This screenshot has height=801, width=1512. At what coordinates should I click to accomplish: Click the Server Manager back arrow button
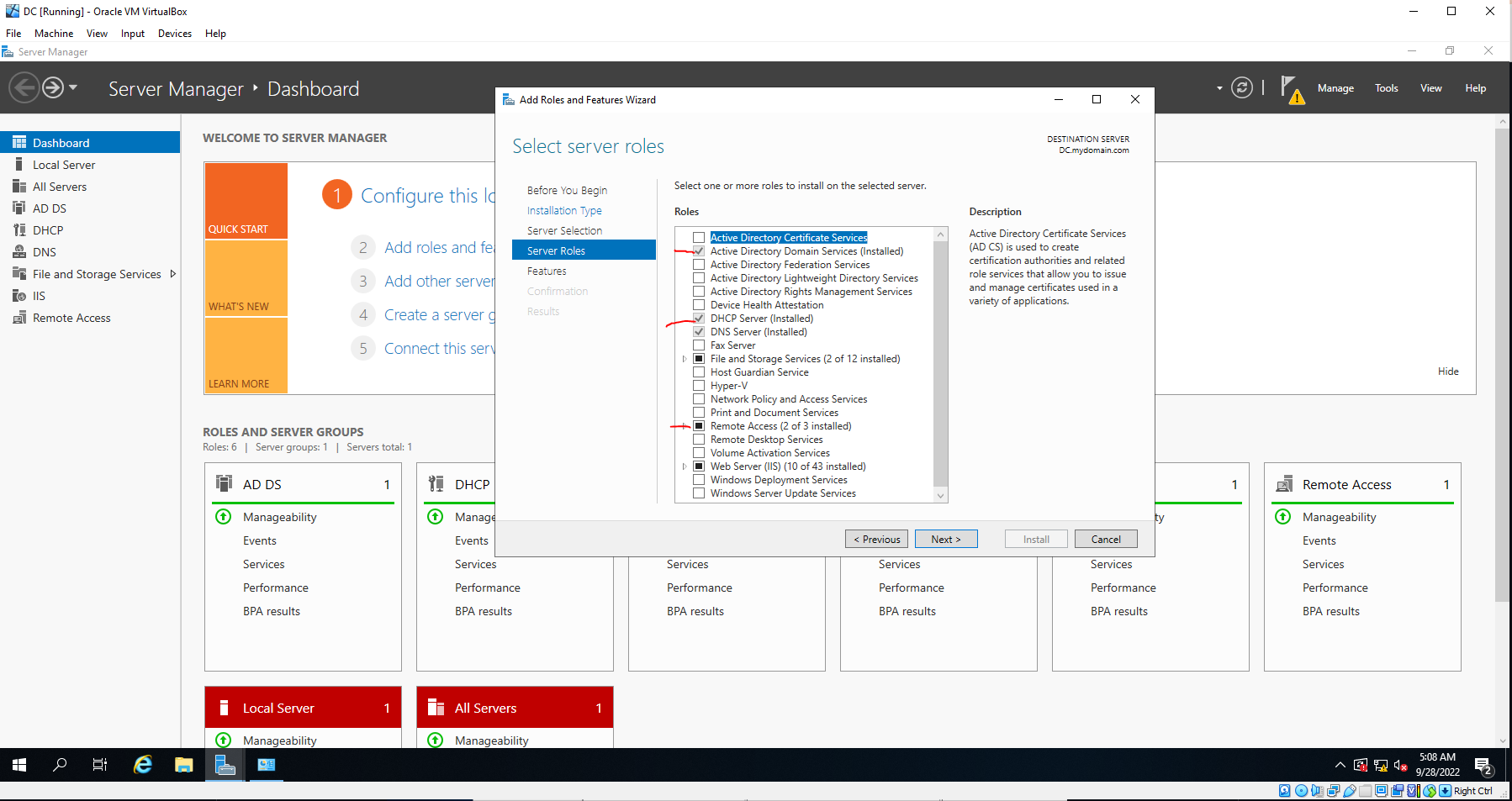click(x=24, y=87)
